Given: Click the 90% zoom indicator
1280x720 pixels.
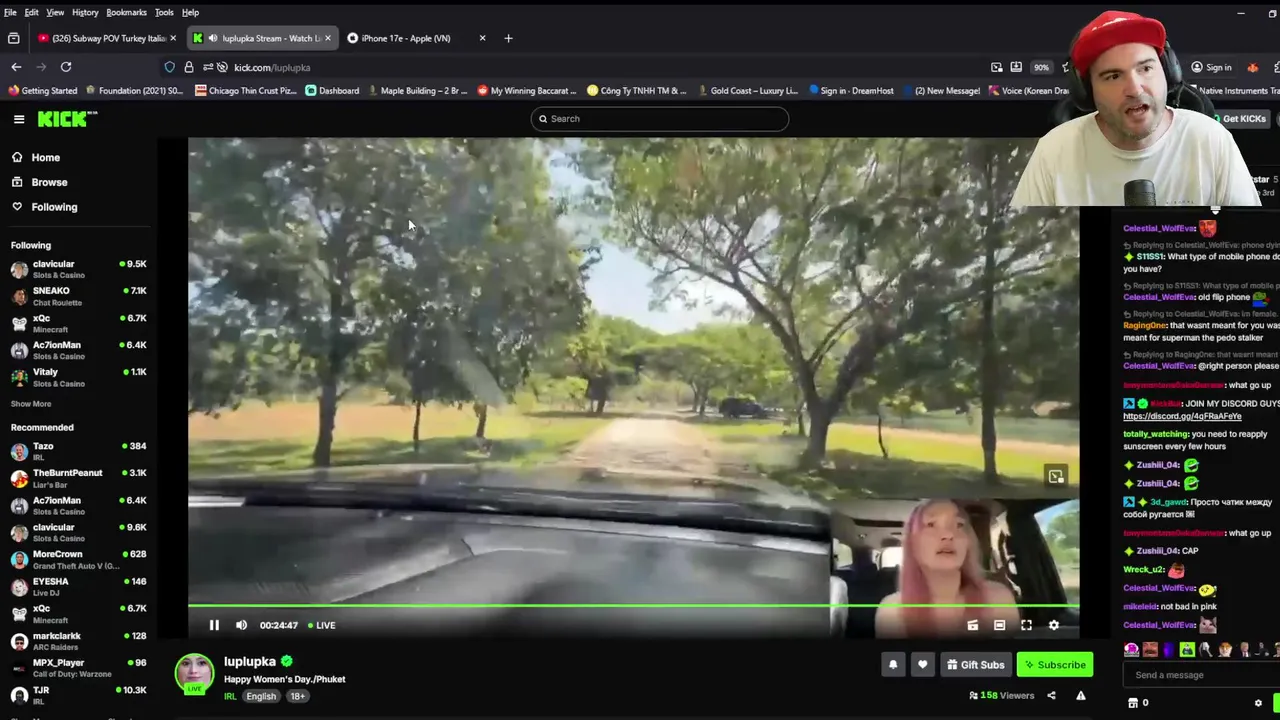Looking at the screenshot, I should click(1041, 67).
